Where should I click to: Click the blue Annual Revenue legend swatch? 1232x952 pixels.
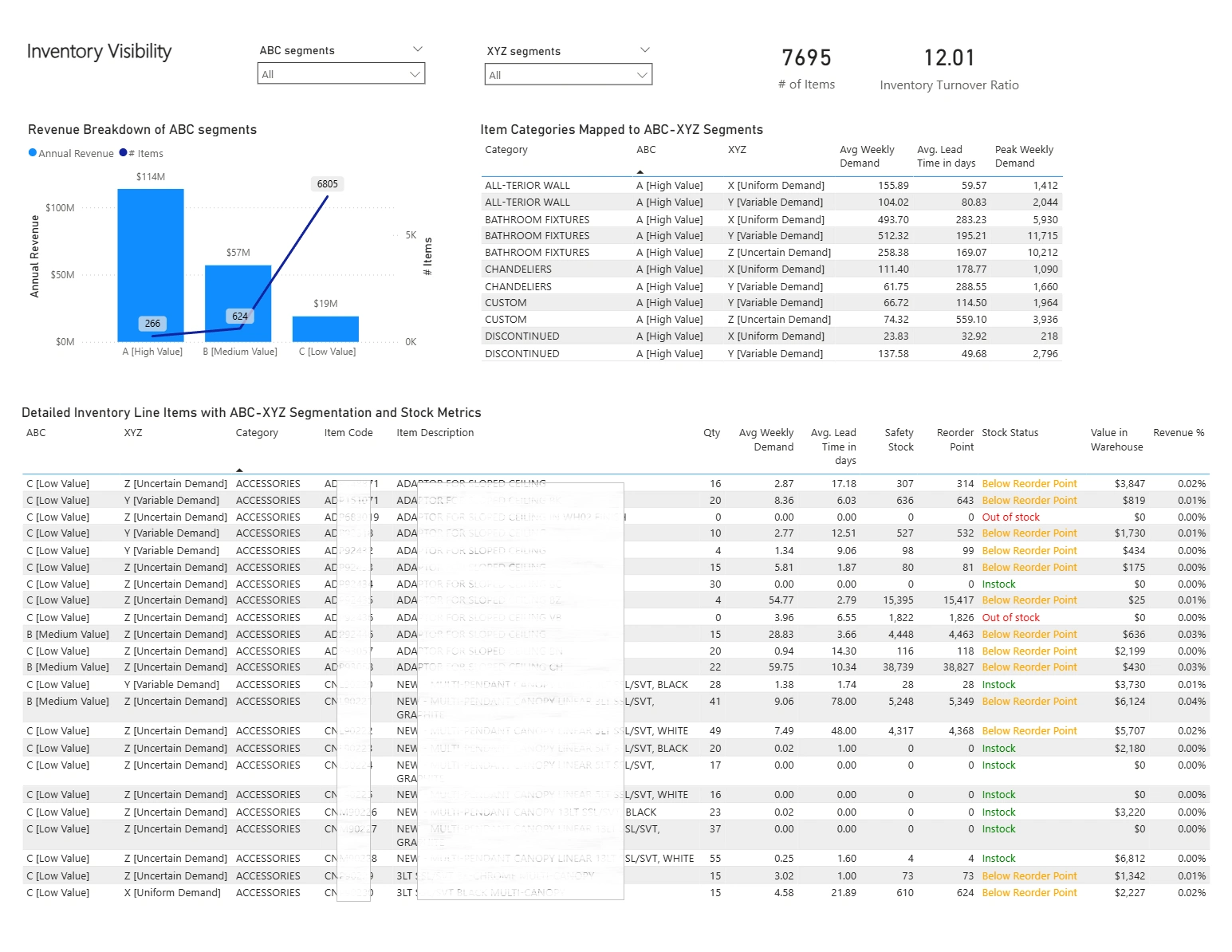(32, 152)
